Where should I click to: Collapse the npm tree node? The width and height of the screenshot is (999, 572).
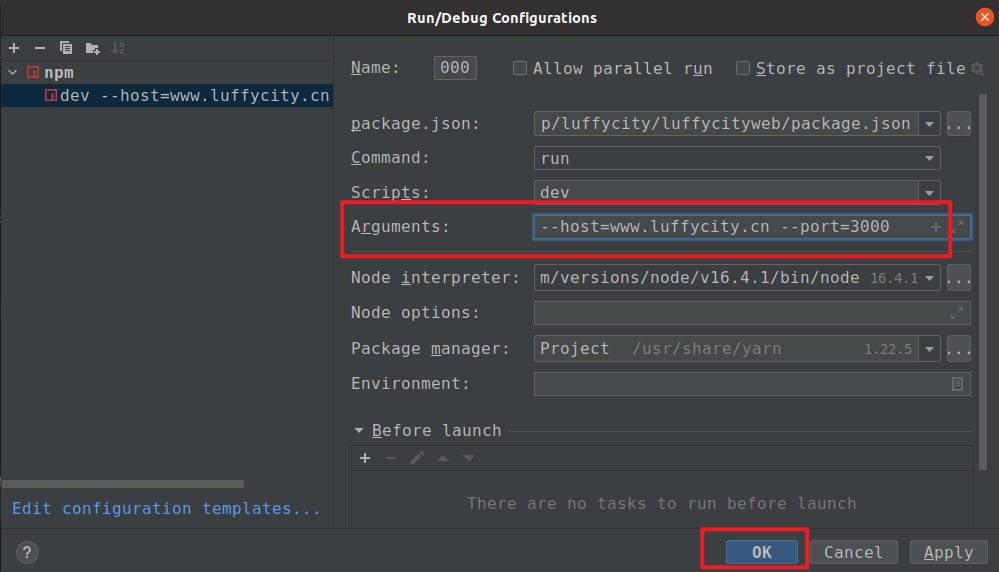pos(13,72)
